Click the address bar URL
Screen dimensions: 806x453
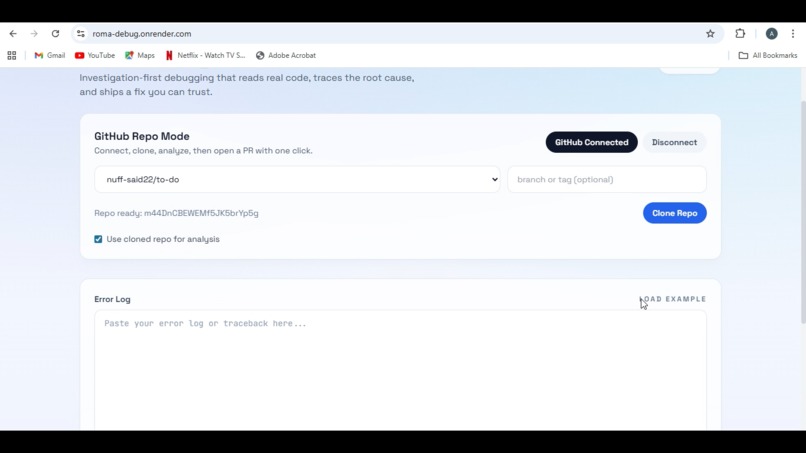point(142,34)
